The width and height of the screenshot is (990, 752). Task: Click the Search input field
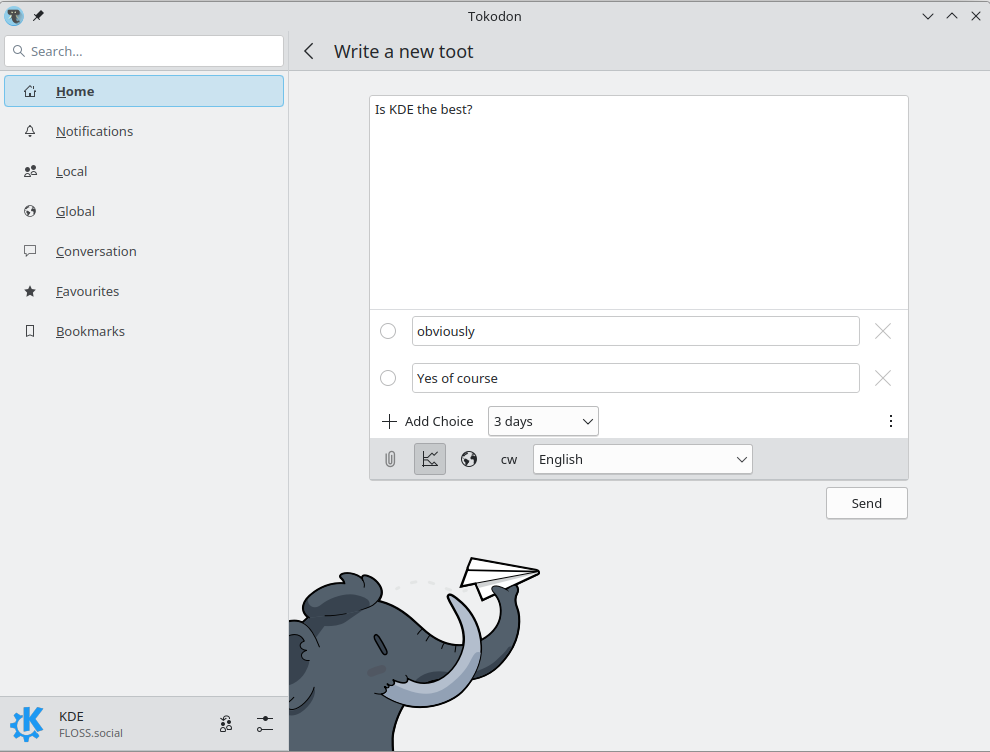click(x=145, y=51)
